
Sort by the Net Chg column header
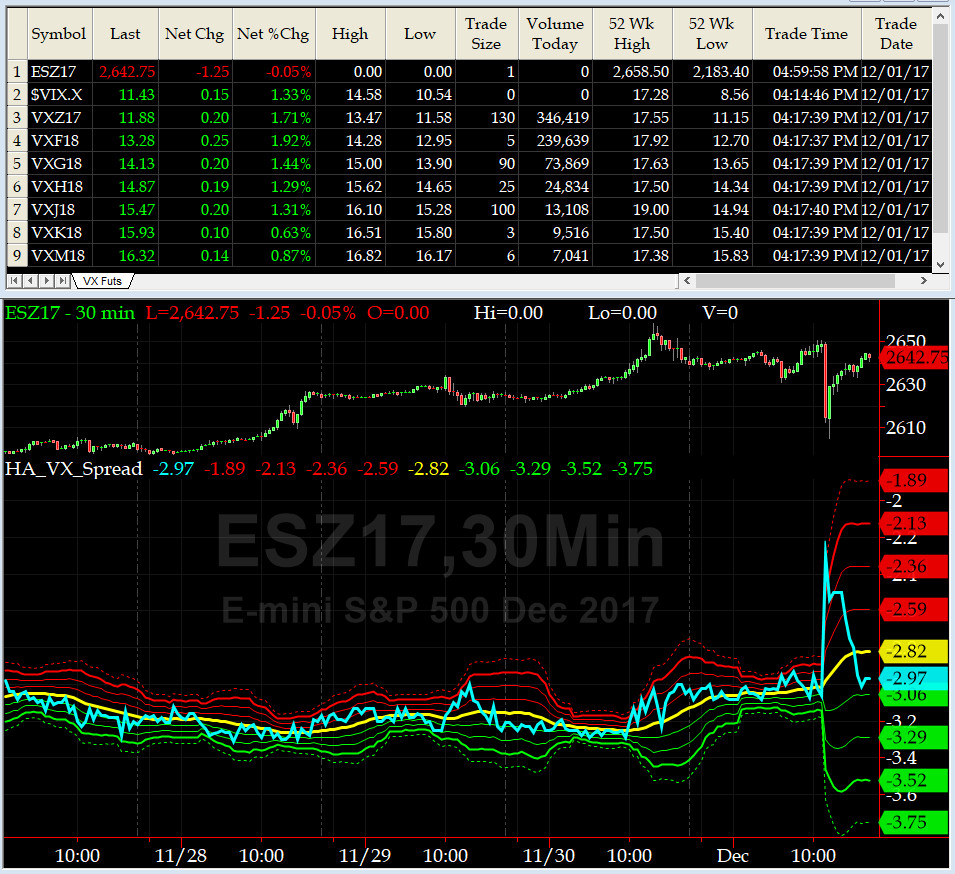click(x=195, y=34)
